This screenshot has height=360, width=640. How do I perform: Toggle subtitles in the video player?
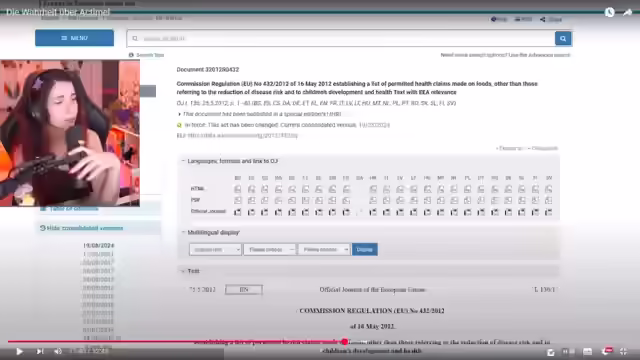(587, 351)
